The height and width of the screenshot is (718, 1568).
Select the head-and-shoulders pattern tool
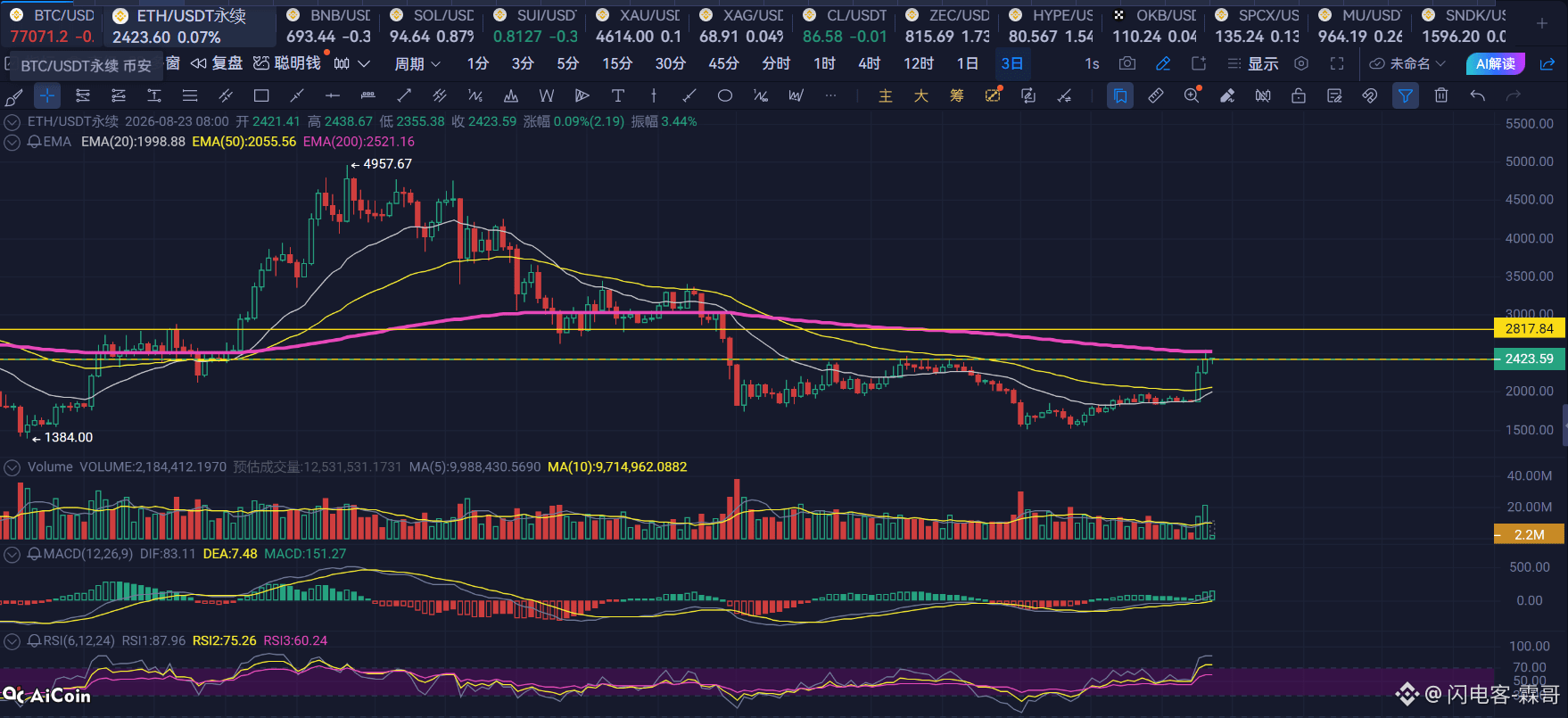(x=511, y=95)
